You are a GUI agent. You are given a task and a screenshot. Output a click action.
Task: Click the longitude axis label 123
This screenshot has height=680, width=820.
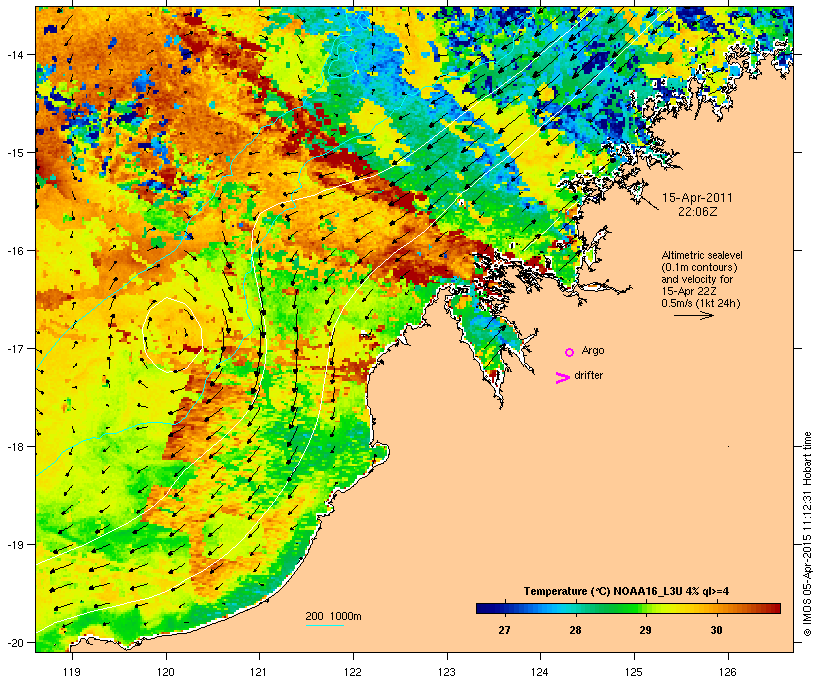pyautogui.click(x=447, y=672)
